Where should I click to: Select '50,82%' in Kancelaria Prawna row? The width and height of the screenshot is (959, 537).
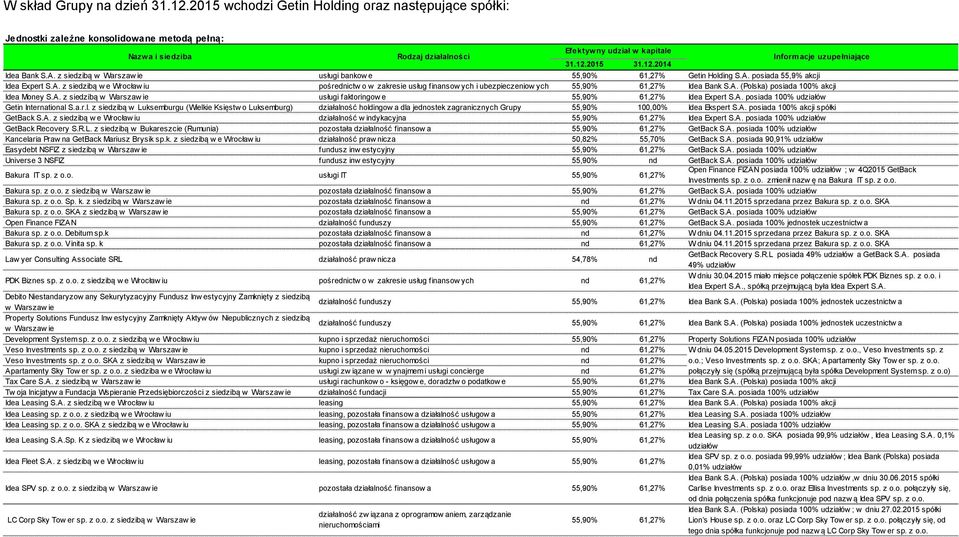pyautogui.click(x=584, y=139)
